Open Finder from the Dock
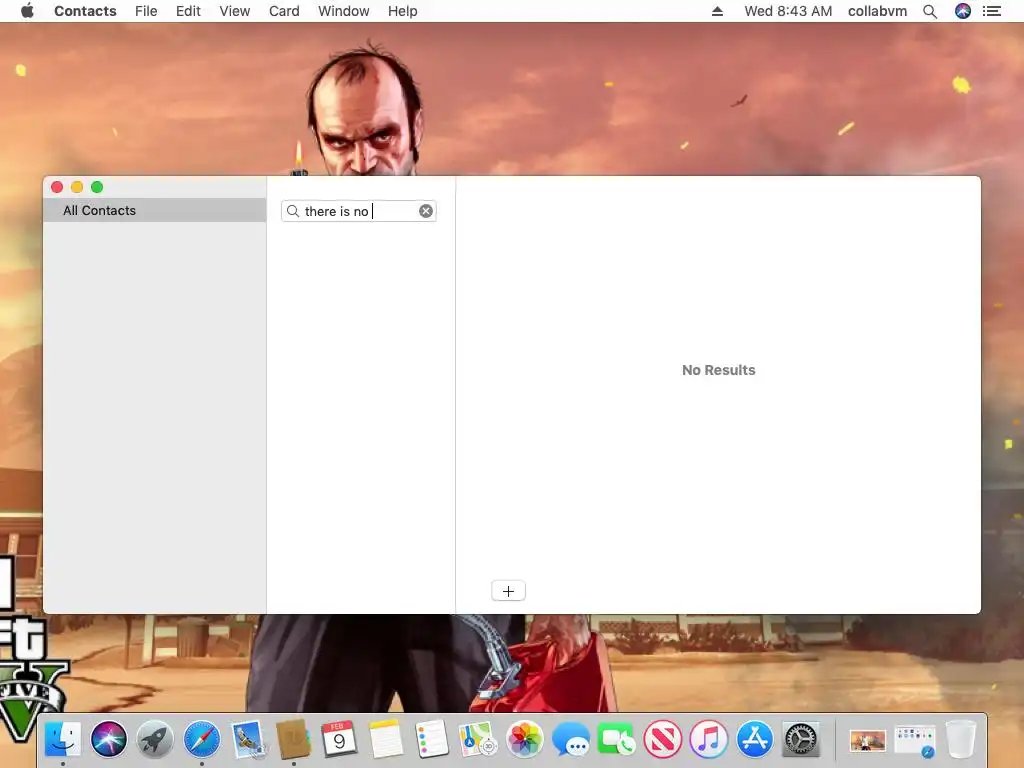Image resolution: width=1024 pixels, height=768 pixels. 63,739
